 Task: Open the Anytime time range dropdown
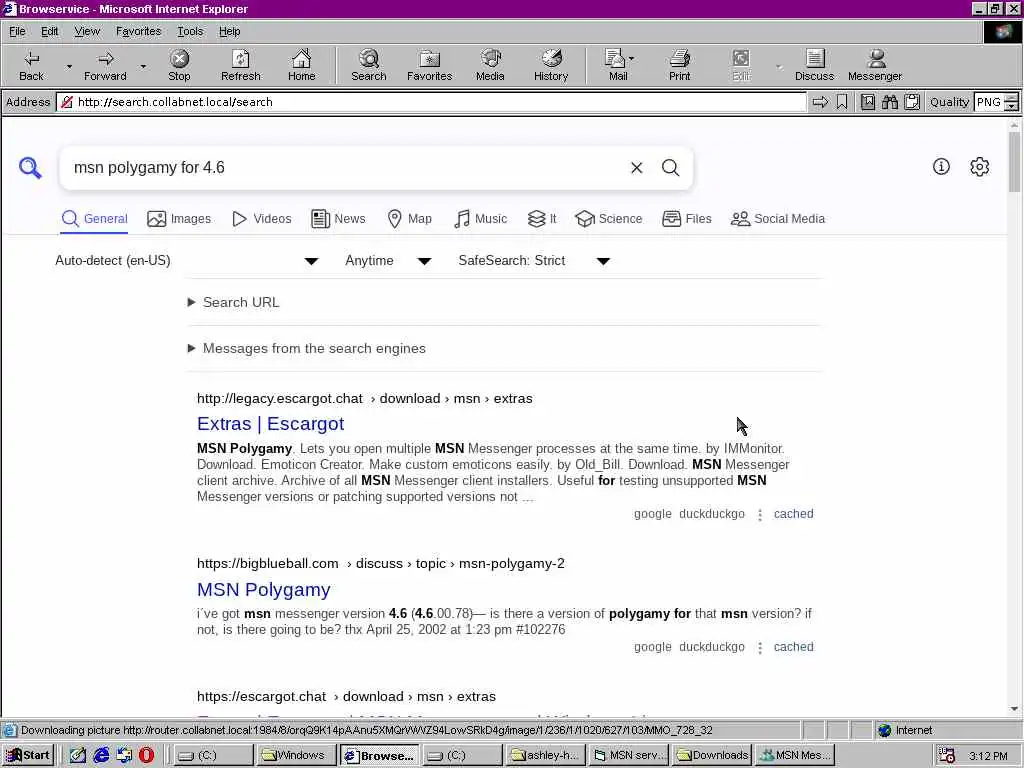[388, 261]
